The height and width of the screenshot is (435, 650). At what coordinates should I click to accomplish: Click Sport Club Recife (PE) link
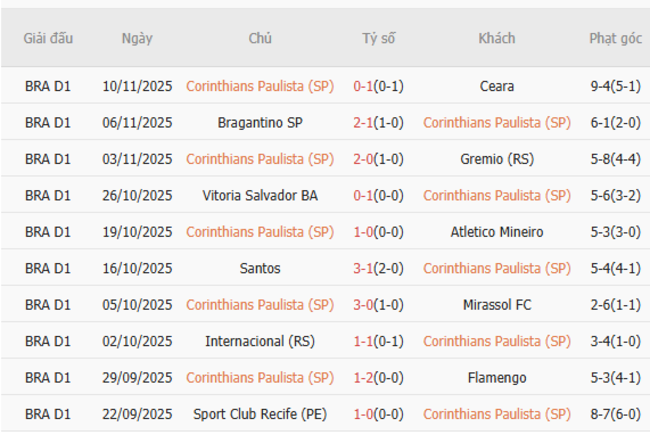260,413
